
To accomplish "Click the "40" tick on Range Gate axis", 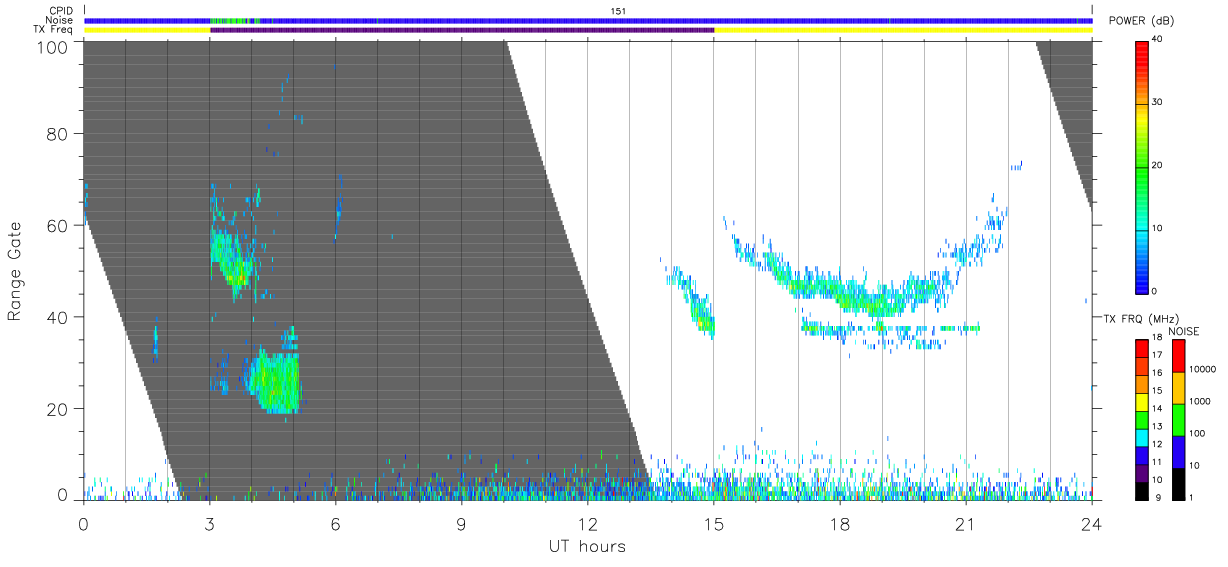I will pos(57,317).
